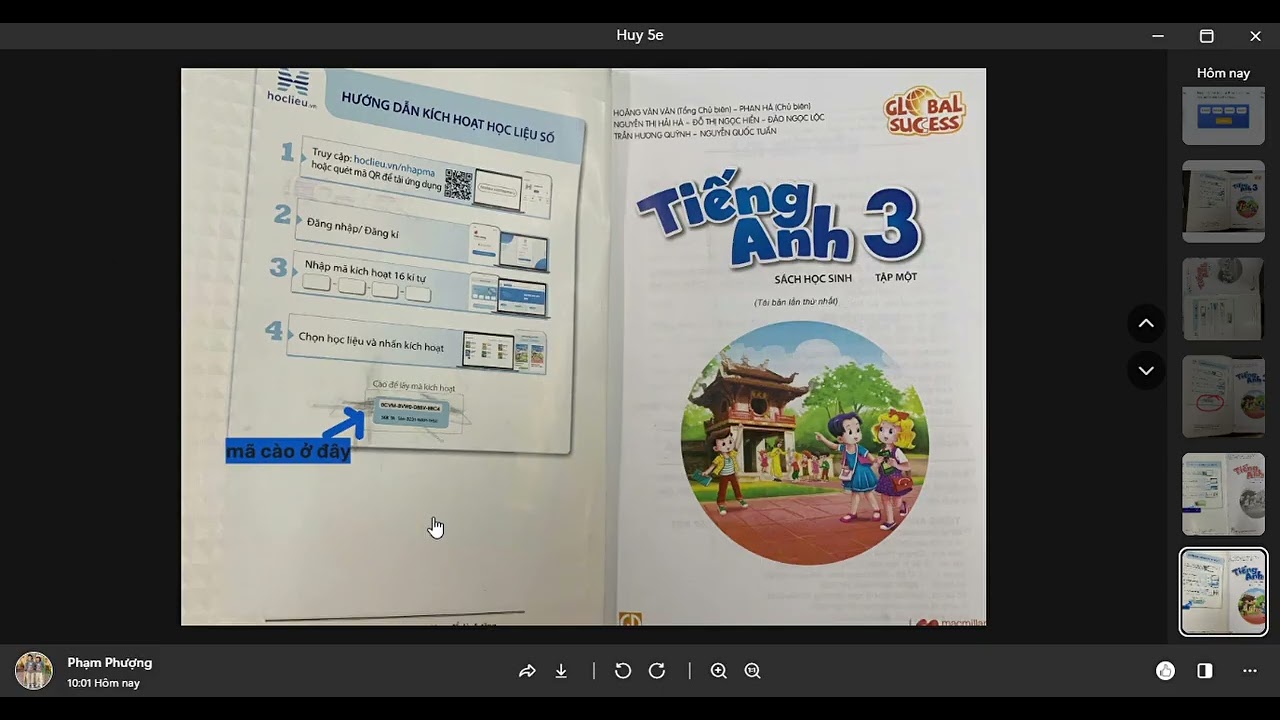Zoom in on the image
1280x720 pixels.
point(719,671)
